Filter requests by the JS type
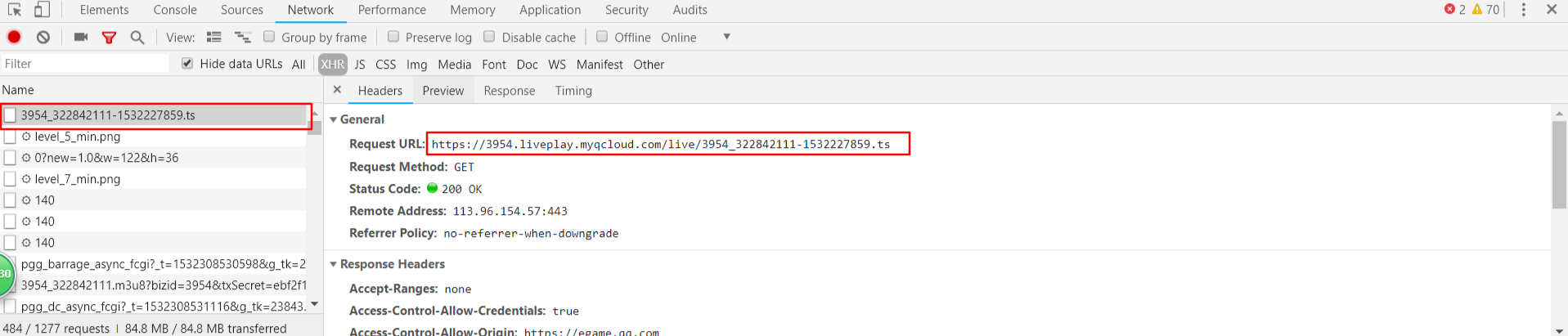 click(x=360, y=64)
